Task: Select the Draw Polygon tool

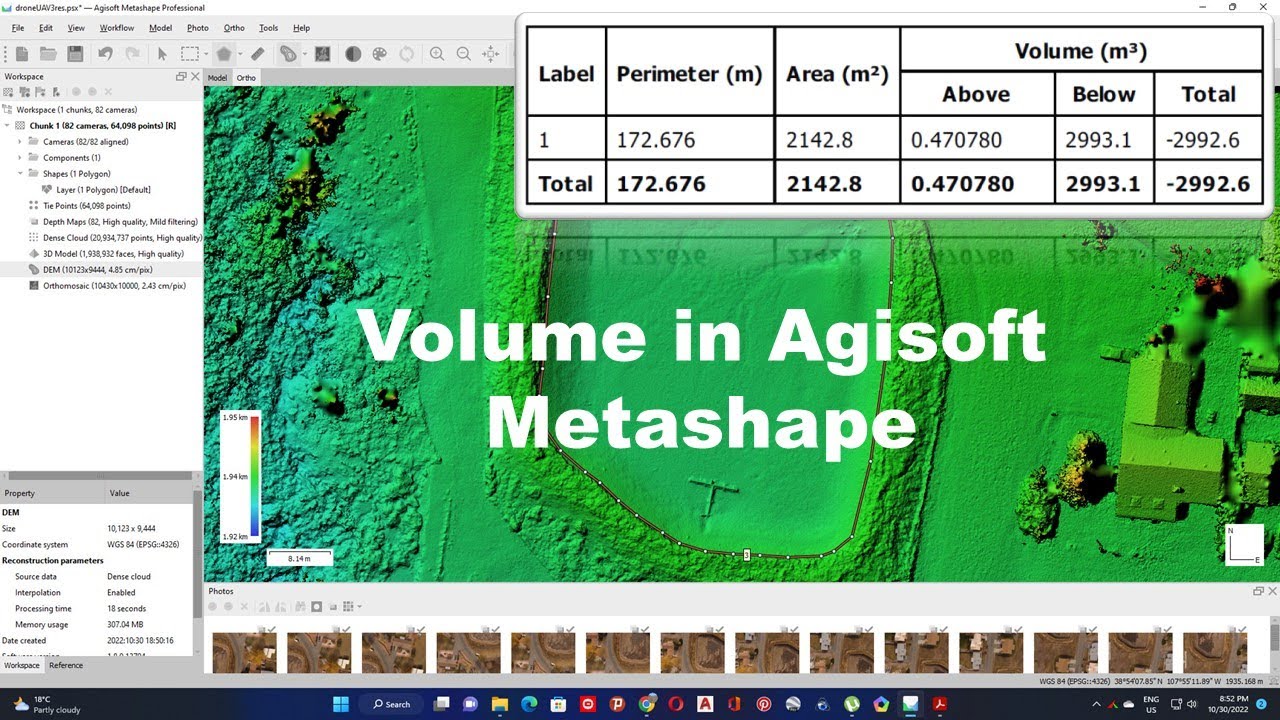Action: [x=224, y=54]
